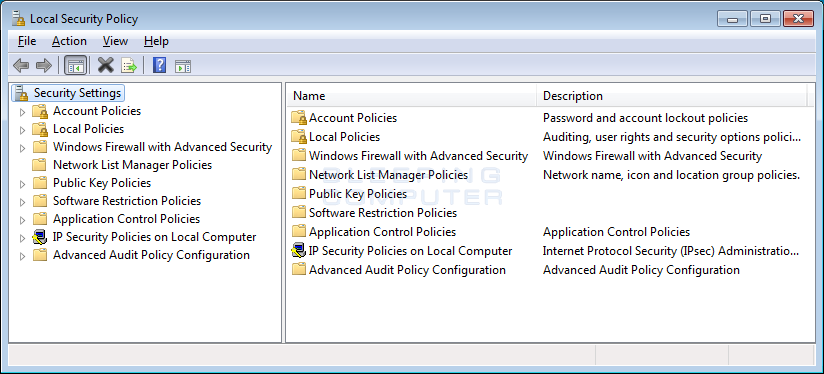Click the Forward arrow toolbar icon

tap(44, 66)
